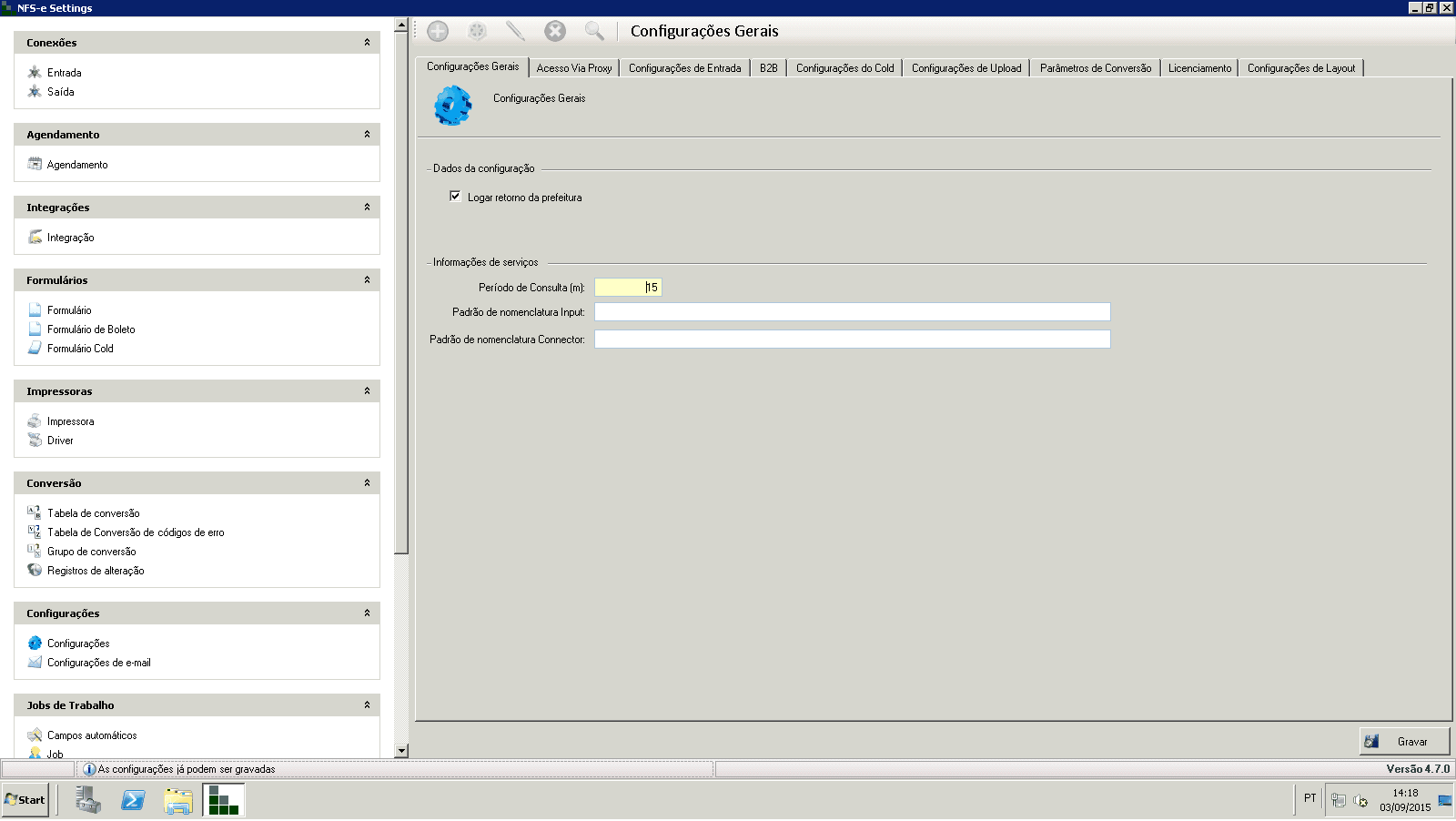Click the Registros de alteração icon
The height and width of the screenshot is (821, 1456).
tap(35, 570)
